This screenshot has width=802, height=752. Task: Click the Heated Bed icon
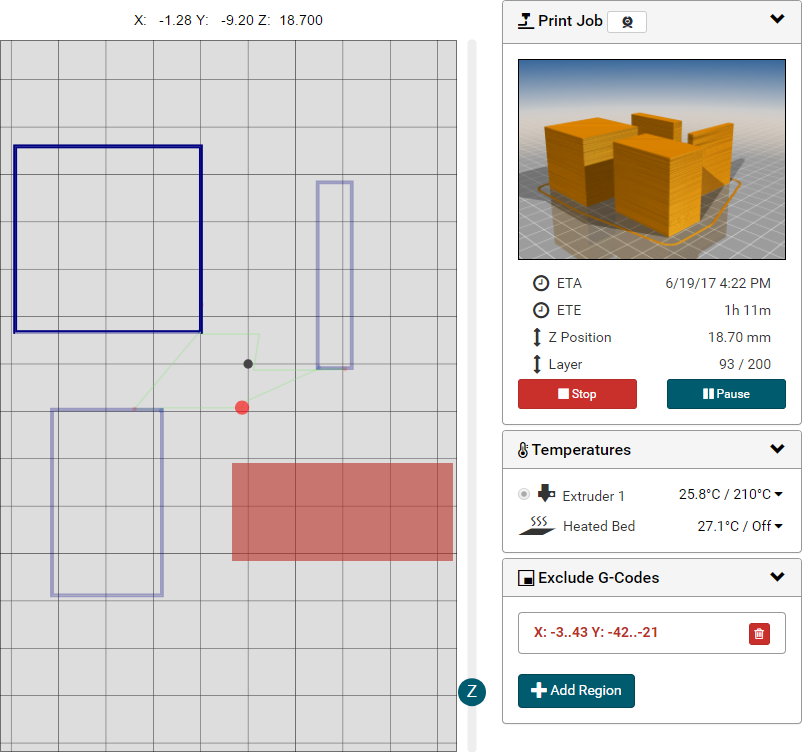[537, 525]
